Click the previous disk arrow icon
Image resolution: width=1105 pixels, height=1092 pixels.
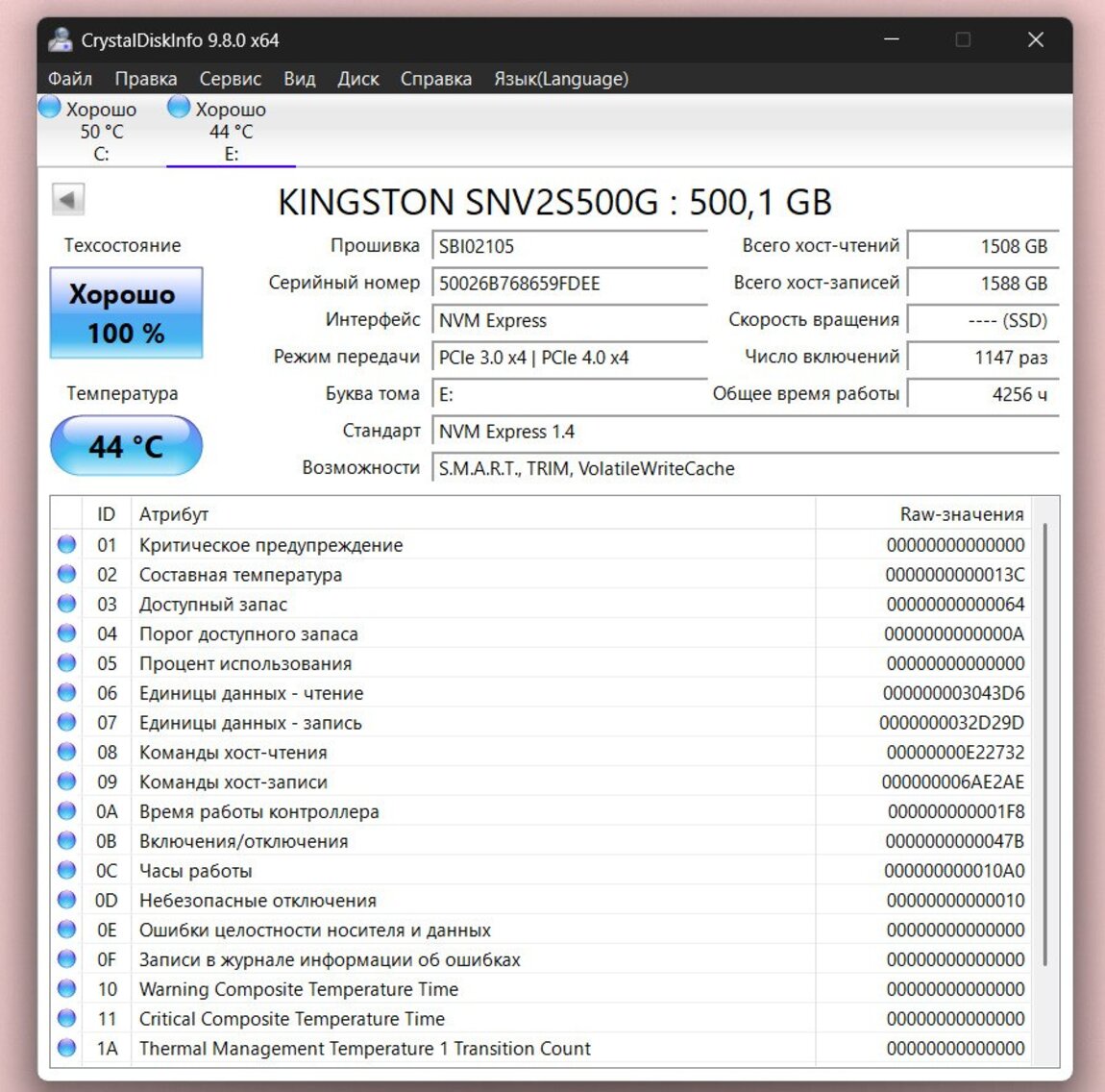tap(67, 200)
